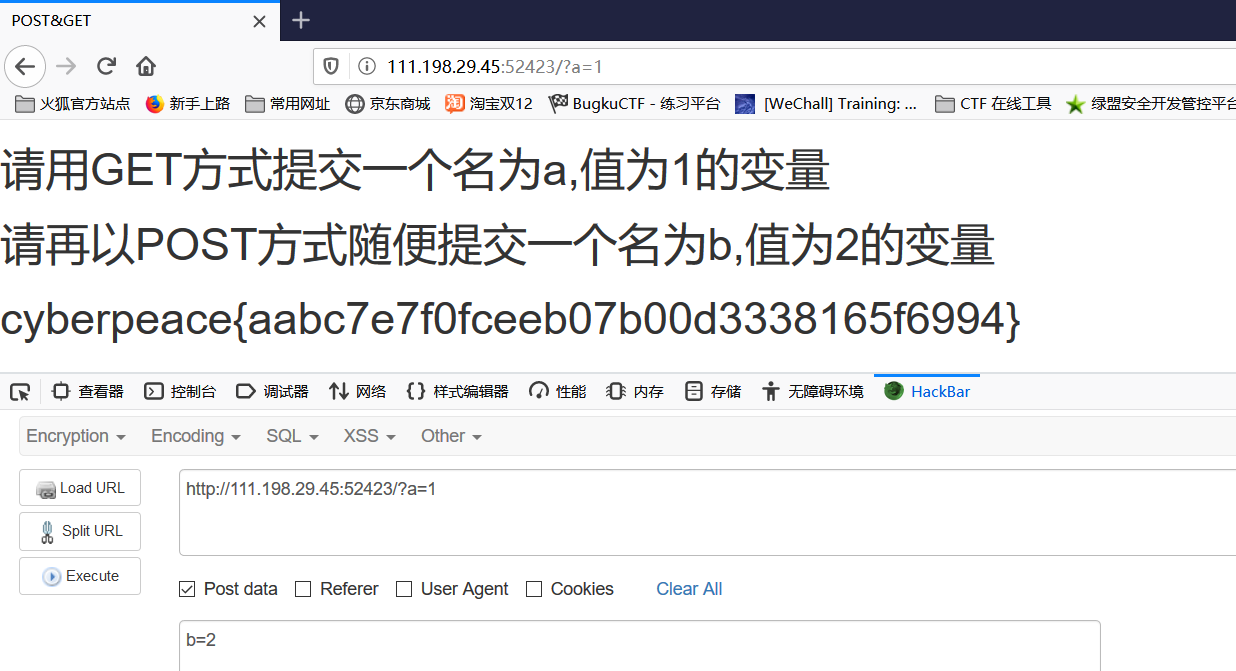Viewport: 1236px width, 671px height.
Task: Reload the current page
Action: click(x=106, y=66)
